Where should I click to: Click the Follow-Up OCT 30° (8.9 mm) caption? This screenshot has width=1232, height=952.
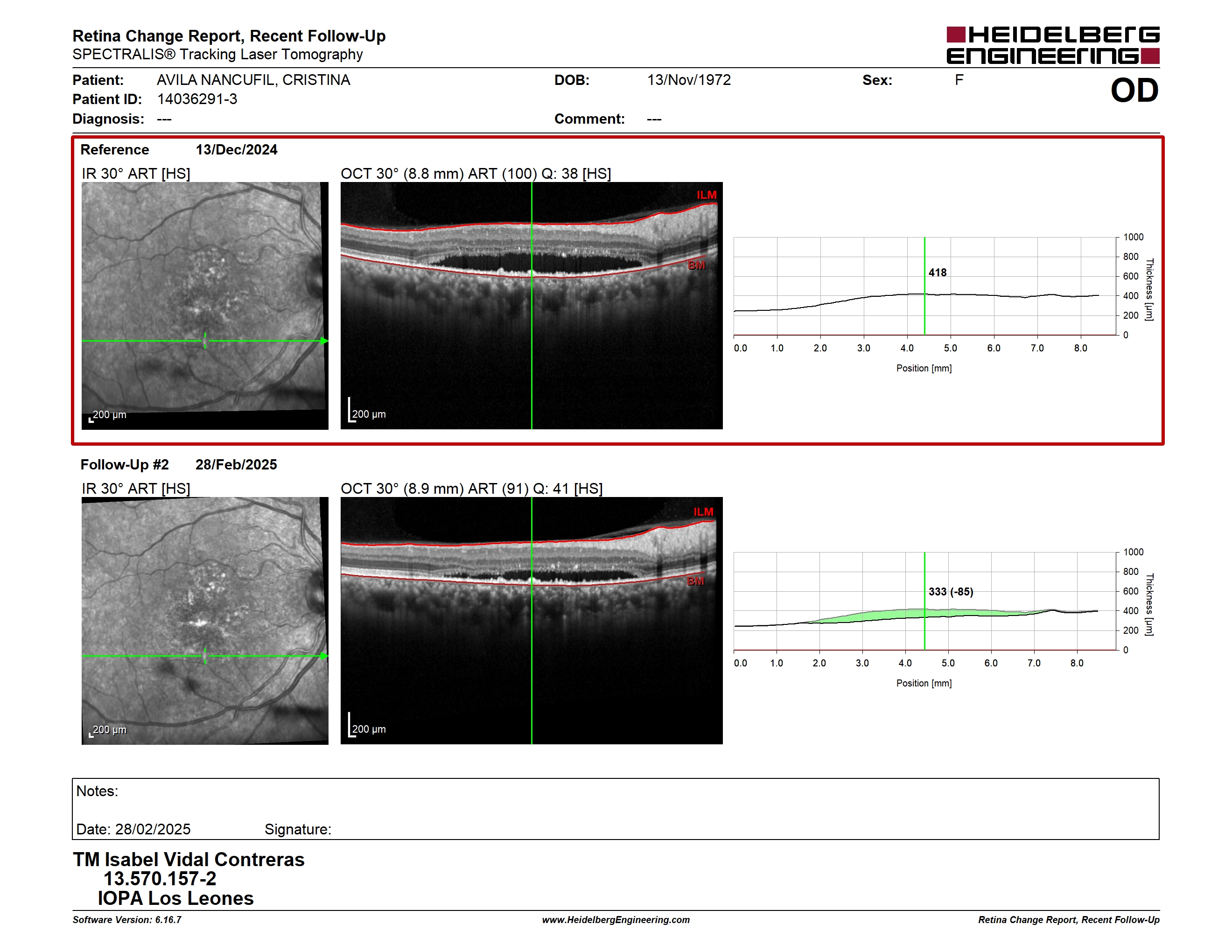472,489
